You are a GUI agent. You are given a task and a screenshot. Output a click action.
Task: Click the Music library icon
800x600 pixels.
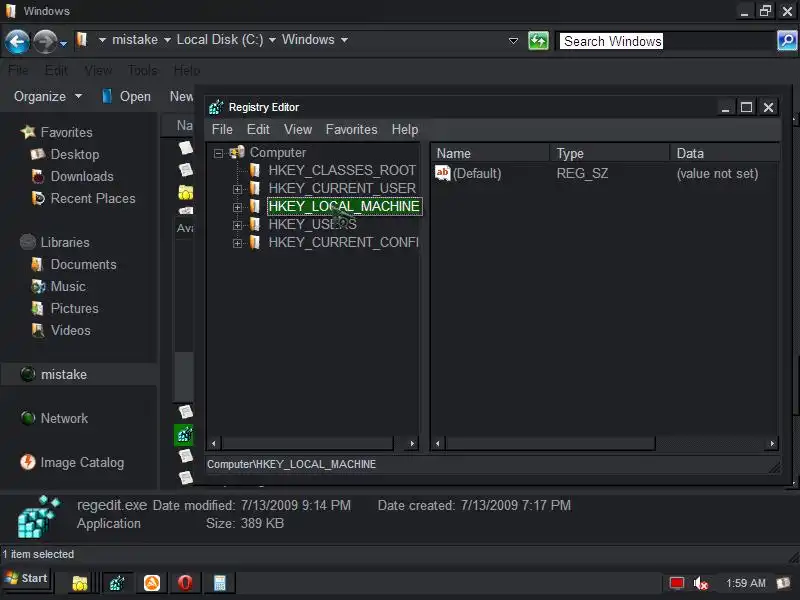click(x=38, y=286)
